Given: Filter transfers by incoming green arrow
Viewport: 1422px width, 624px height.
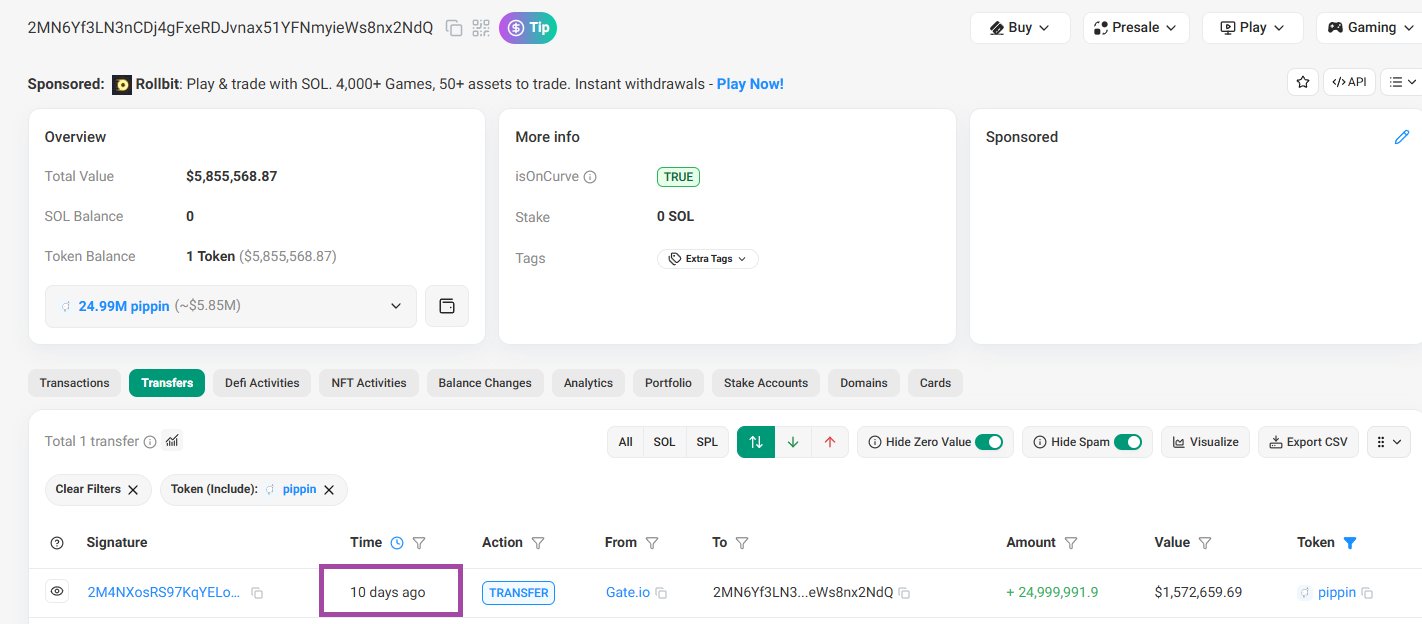Looking at the screenshot, I should tap(793, 442).
